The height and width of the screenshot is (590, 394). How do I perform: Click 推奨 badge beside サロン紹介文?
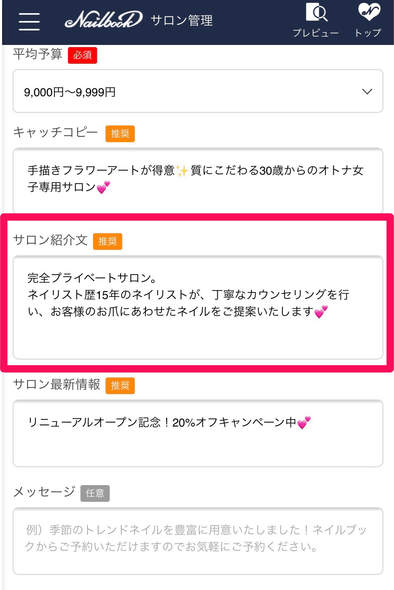(x=108, y=241)
